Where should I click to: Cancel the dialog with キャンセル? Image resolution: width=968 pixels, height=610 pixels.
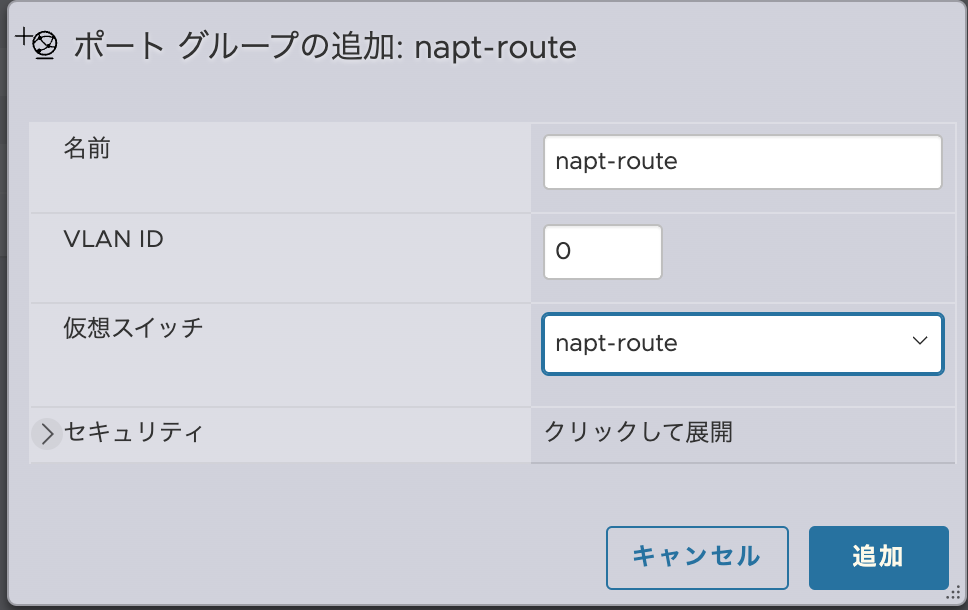(697, 557)
